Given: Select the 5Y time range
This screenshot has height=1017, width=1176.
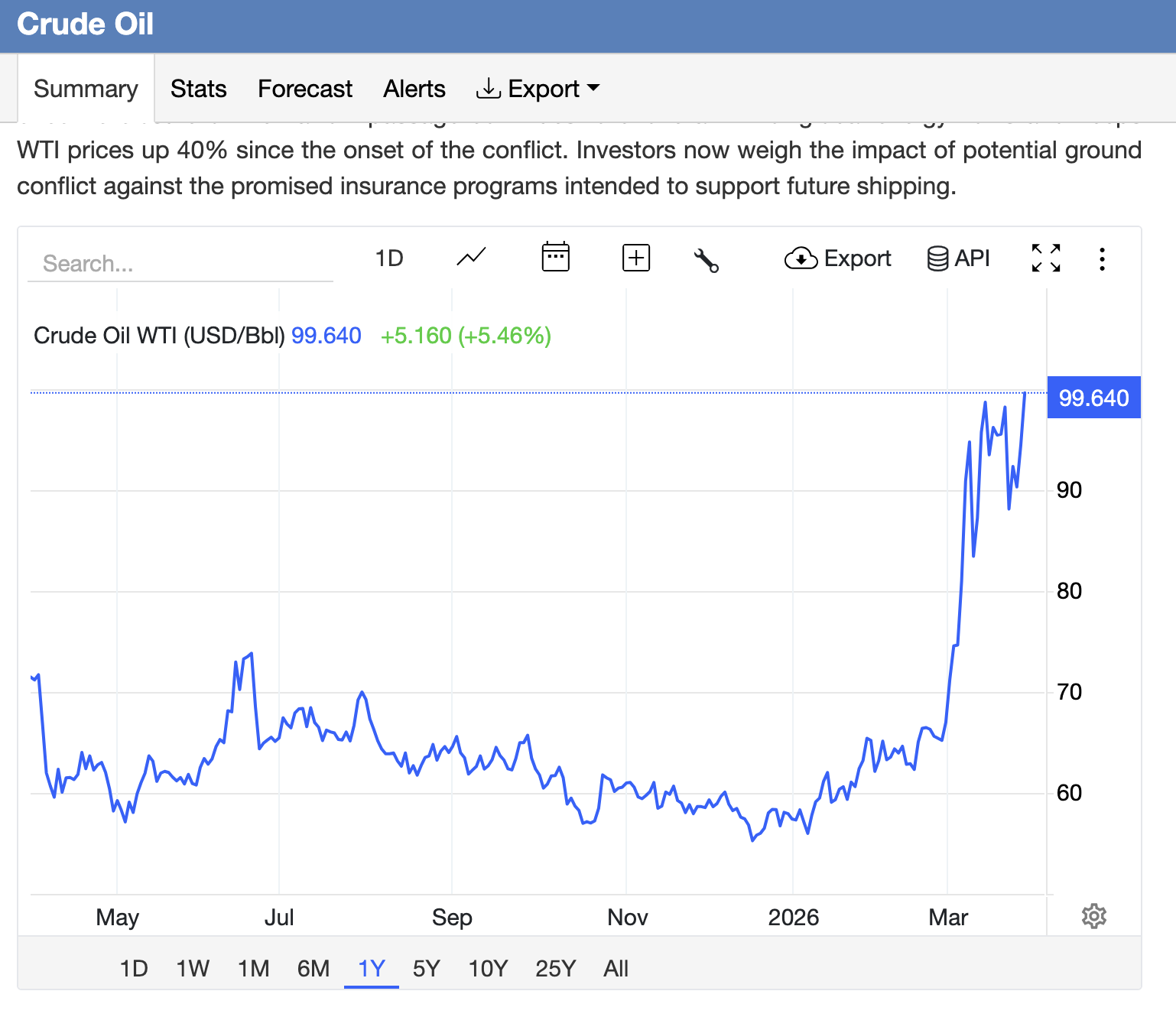Looking at the screenshot, I should point(427,969).
